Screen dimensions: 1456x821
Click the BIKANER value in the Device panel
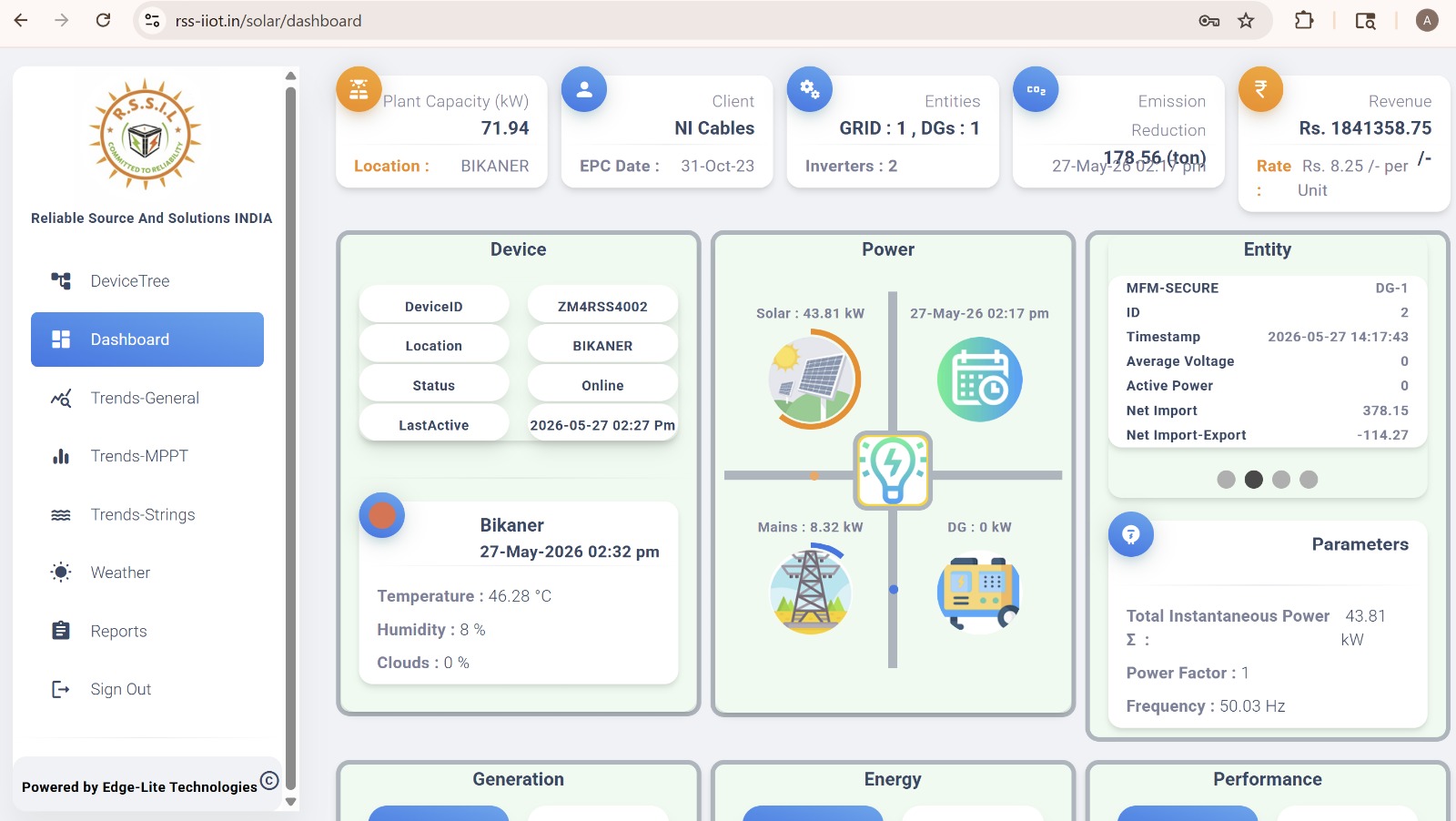[602, 346]
